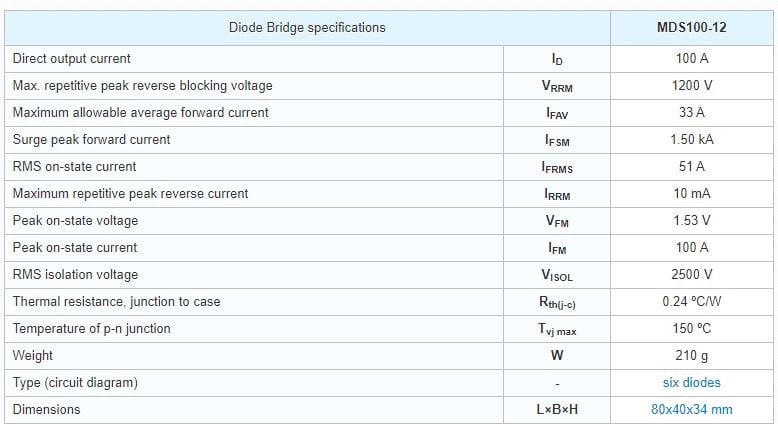Select the Thermal resistance, junction to case label
The height and width of the screenshot is (424, 778).
(x=117, y=302)
